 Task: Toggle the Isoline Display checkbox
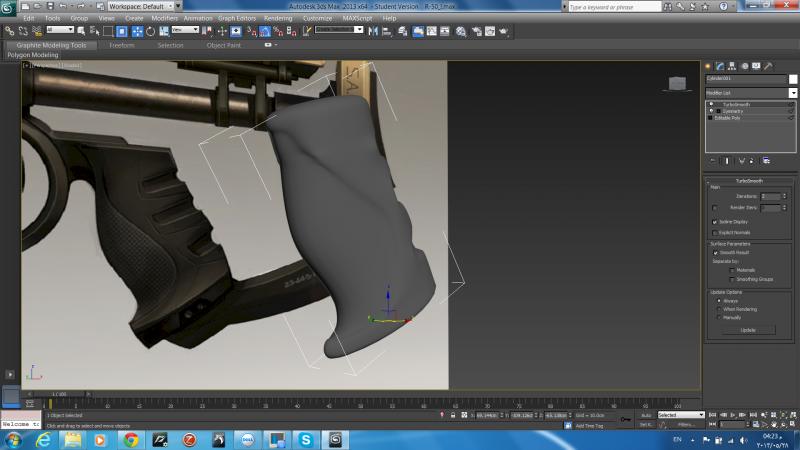[715, 222]
